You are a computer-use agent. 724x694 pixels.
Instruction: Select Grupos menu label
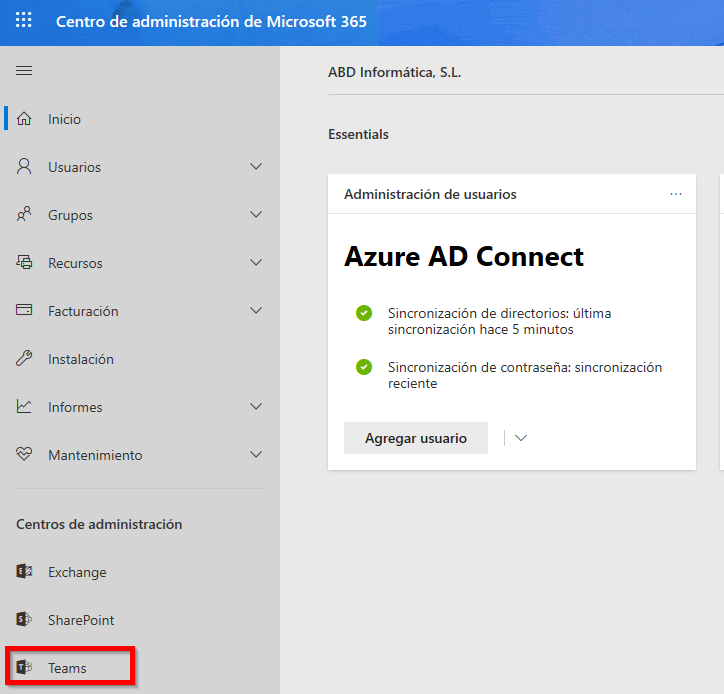[70, 215]
